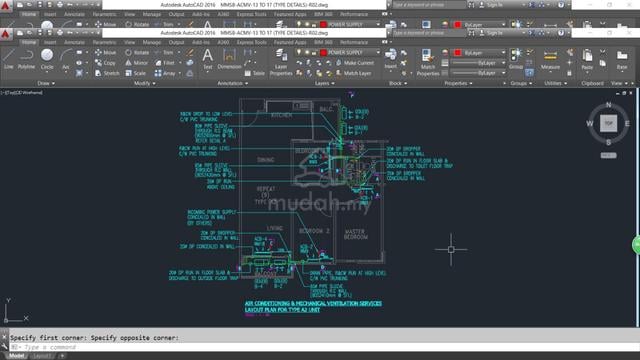Open the Home ribbon tab in front window
Viewport: 640px width, 360px height.
click(x=29, y=42)
